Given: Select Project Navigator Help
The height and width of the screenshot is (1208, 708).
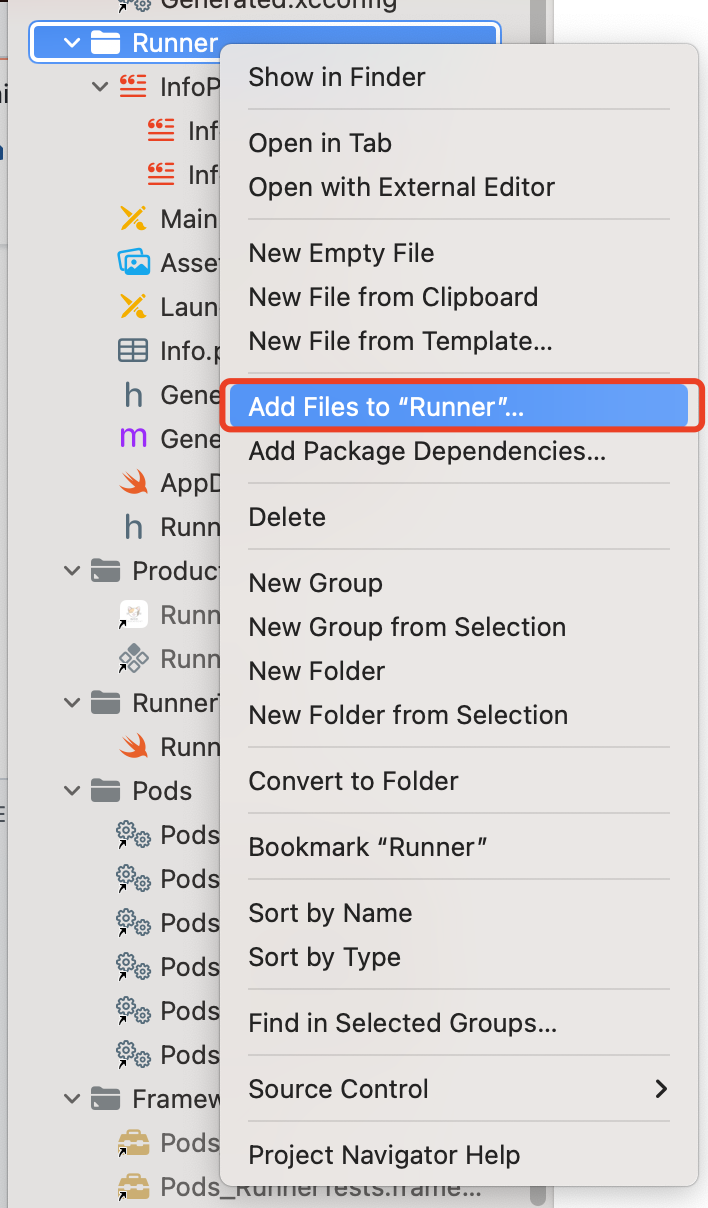Looking at the screenshot, I should [384, 1155].
